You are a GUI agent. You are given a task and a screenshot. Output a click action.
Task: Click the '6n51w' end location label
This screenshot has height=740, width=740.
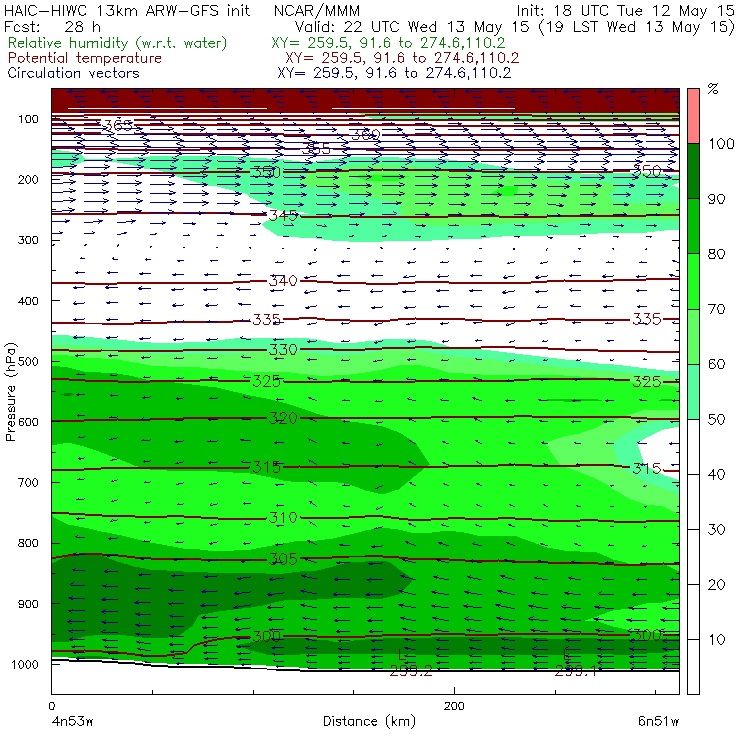coord(658,721)
